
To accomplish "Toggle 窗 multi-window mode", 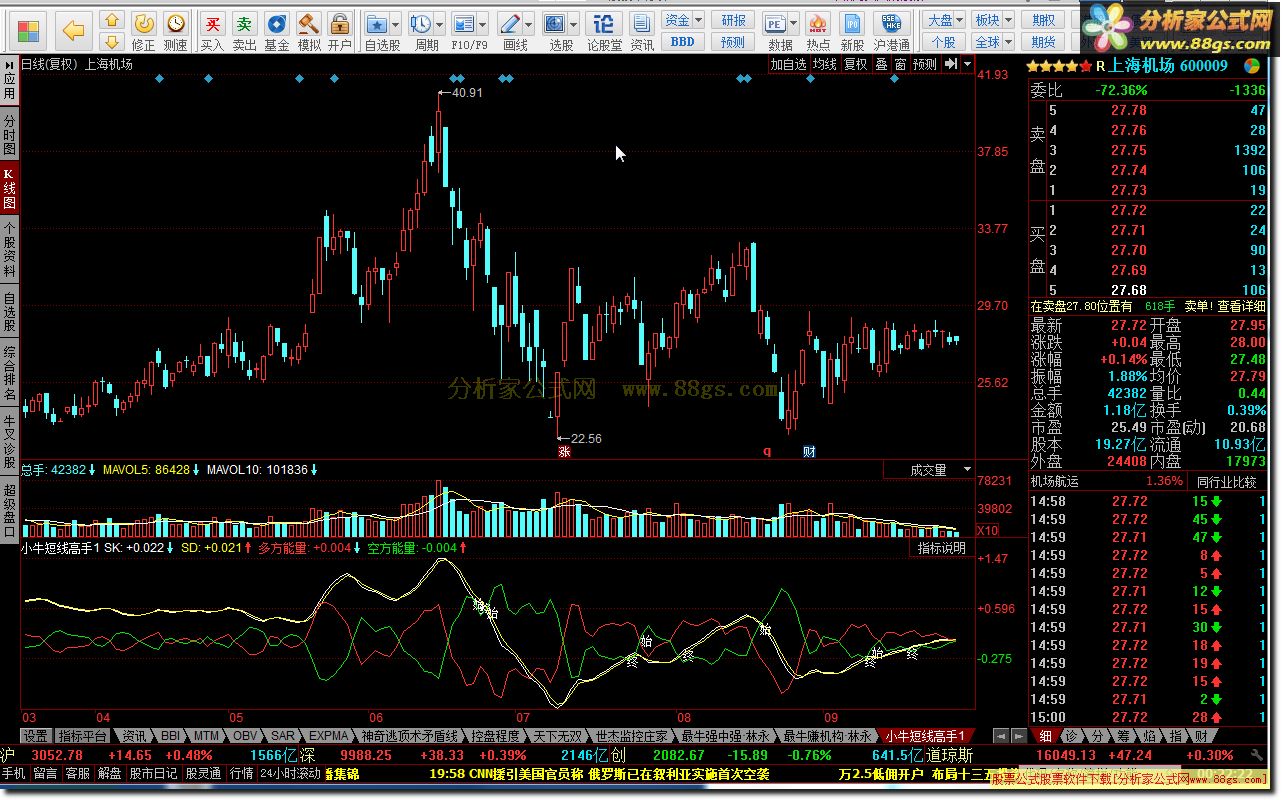I will pos(901,64).
